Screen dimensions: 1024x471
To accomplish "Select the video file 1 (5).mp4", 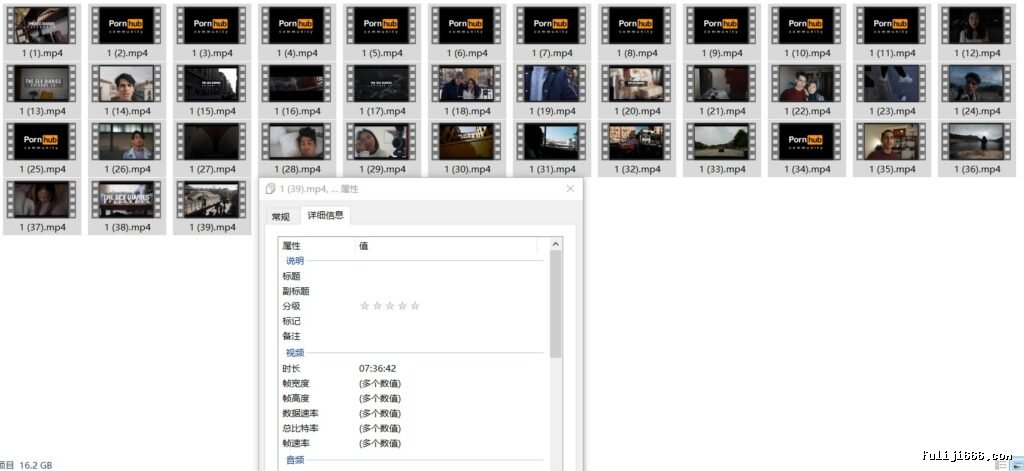I will pyautogui.click(x=382, y=32).
